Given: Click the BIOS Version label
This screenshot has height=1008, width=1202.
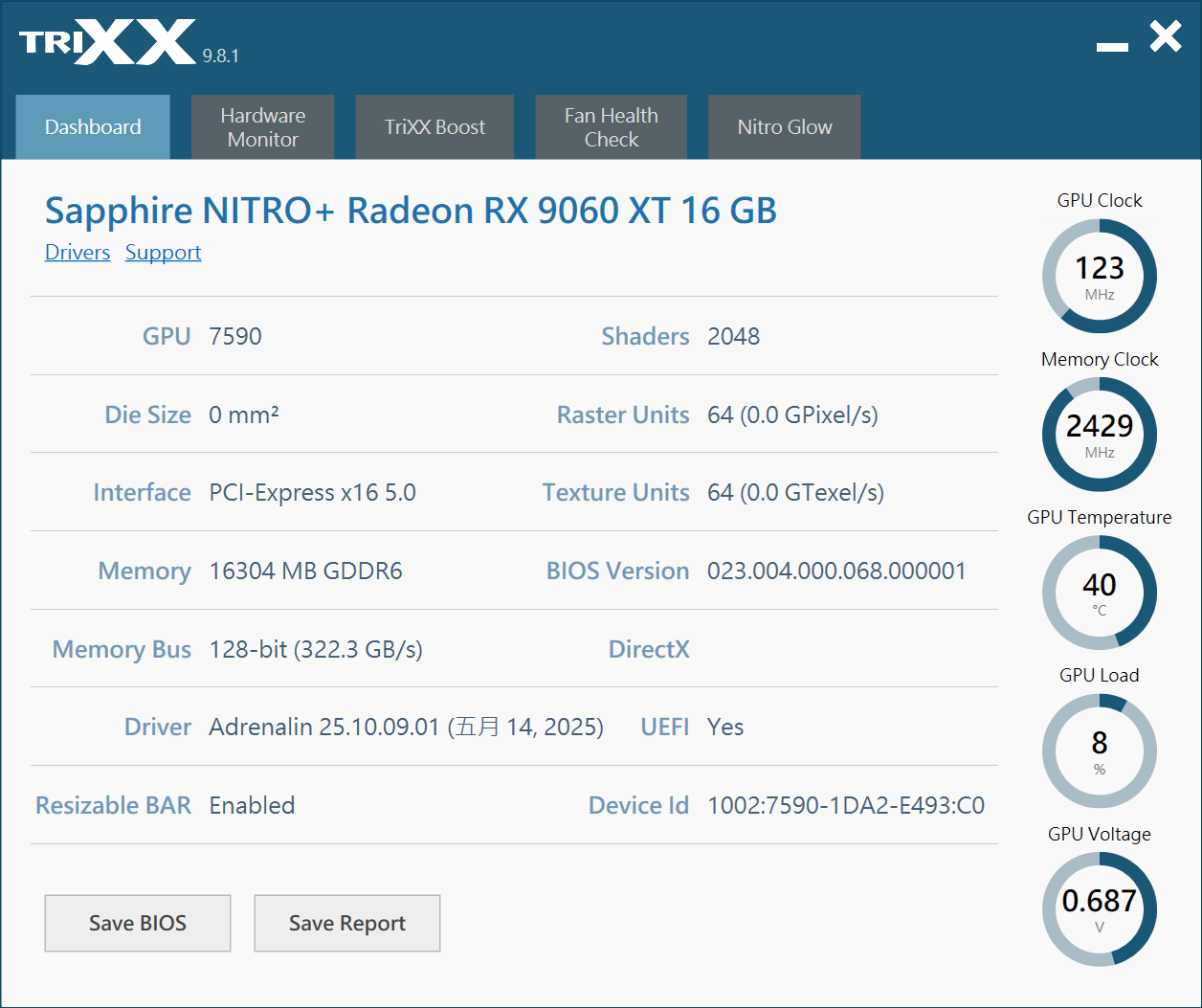Looking at the screenshot, I should [617, 571].
